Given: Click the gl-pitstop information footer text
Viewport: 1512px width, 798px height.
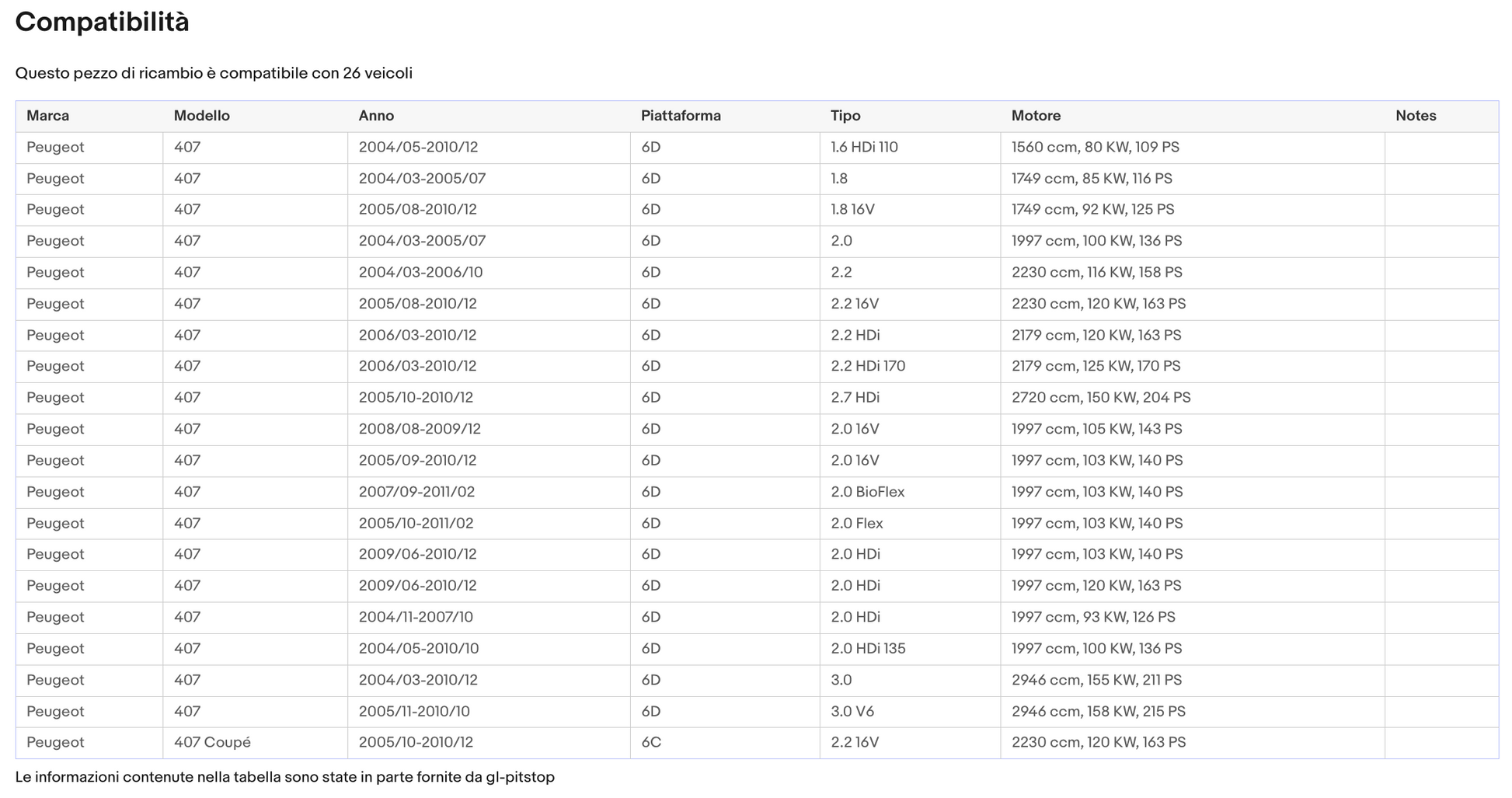Looking at the screenshot, I should 284,777.
